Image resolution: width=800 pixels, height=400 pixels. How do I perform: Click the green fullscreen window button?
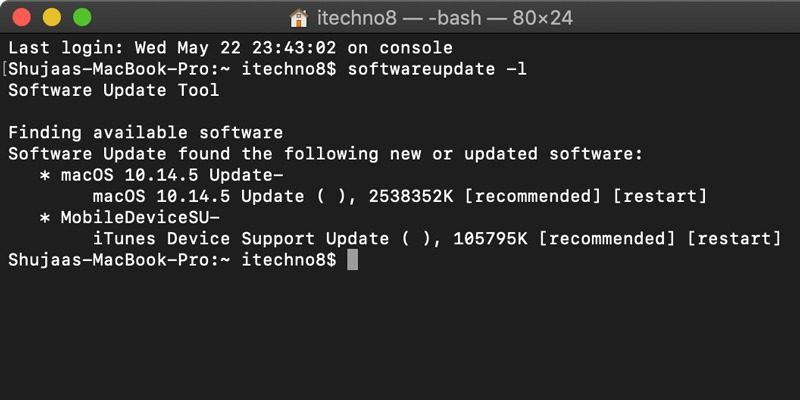point(82,18)
